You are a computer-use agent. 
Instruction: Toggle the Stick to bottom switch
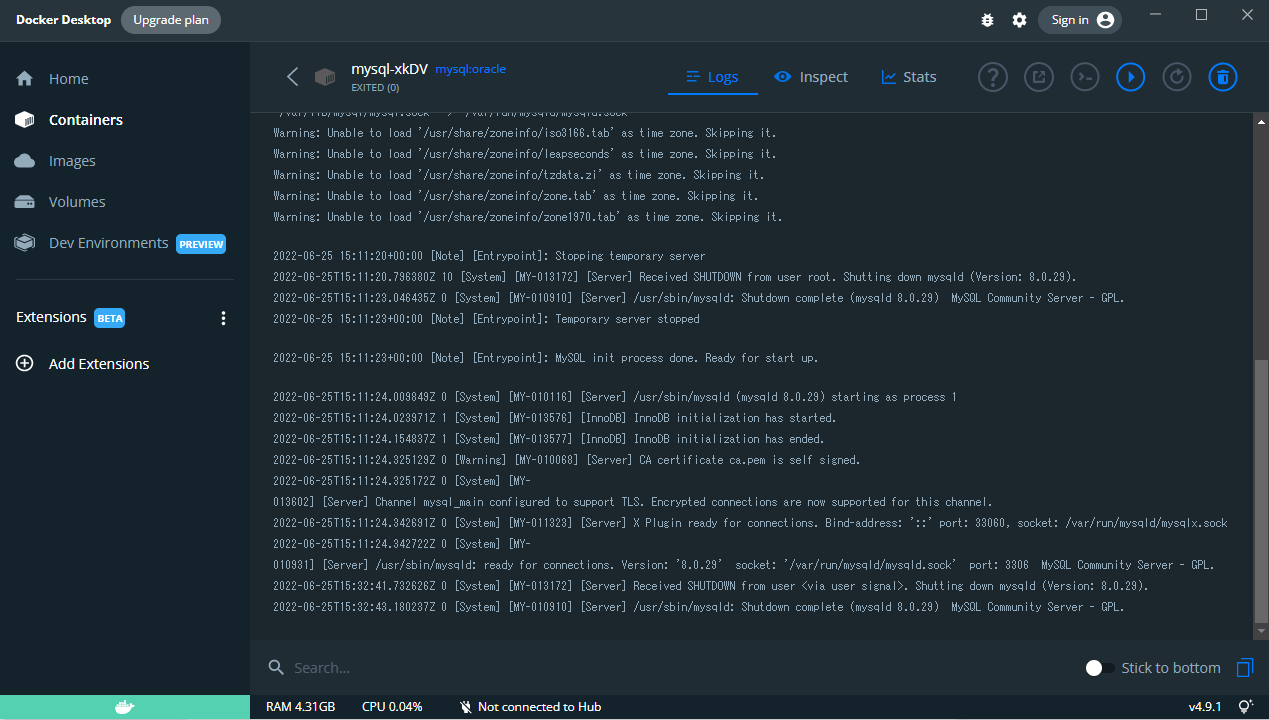(x=1100, y=668)
